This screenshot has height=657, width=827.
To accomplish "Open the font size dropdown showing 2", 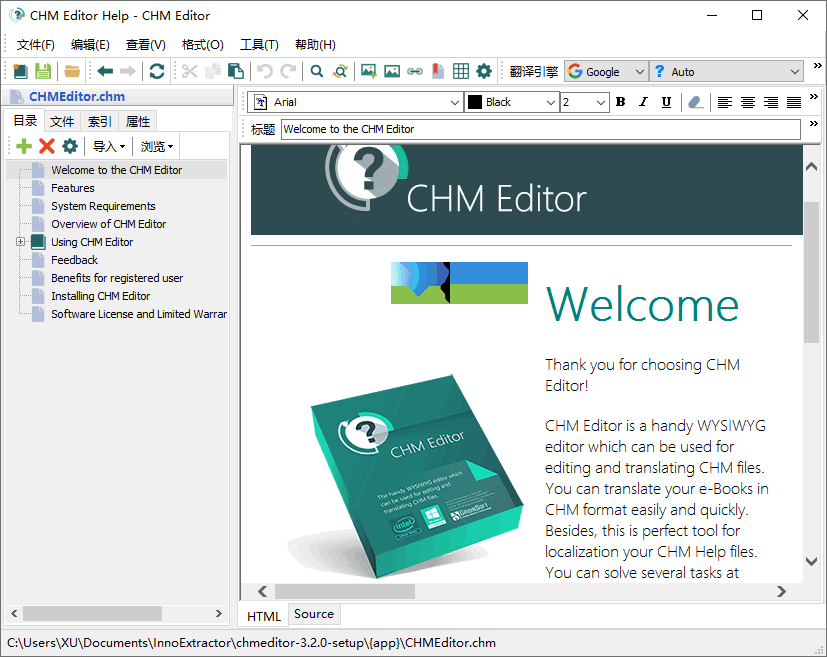I will 585,102.
